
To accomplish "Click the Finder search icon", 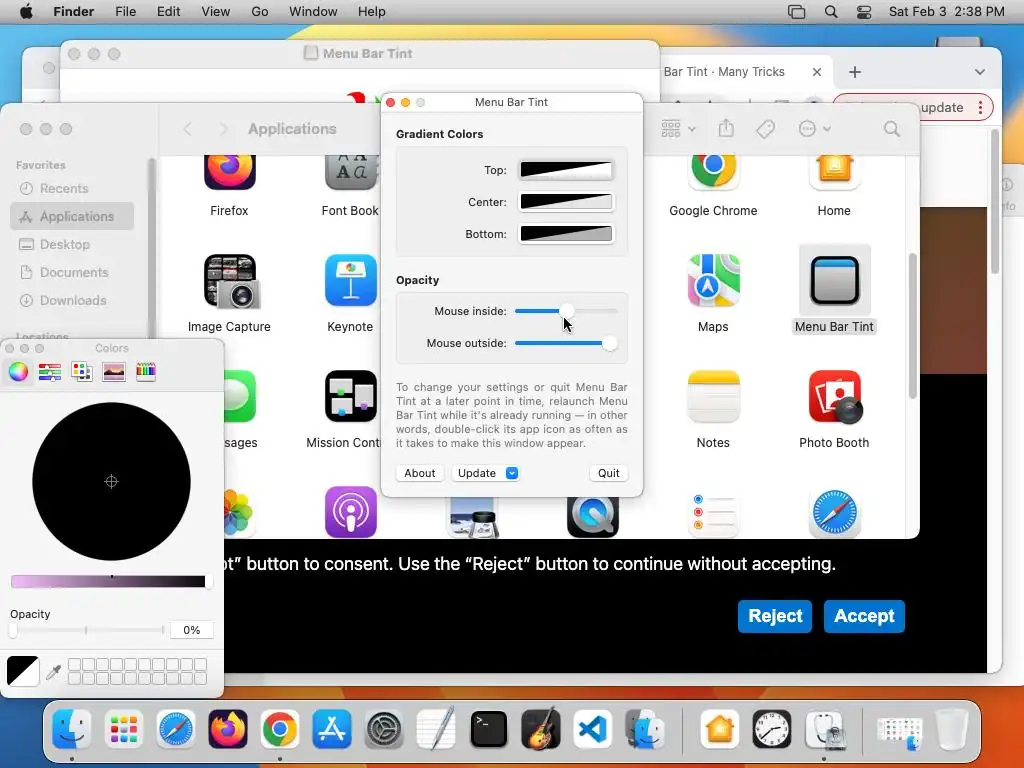I will tap(891, 129).
